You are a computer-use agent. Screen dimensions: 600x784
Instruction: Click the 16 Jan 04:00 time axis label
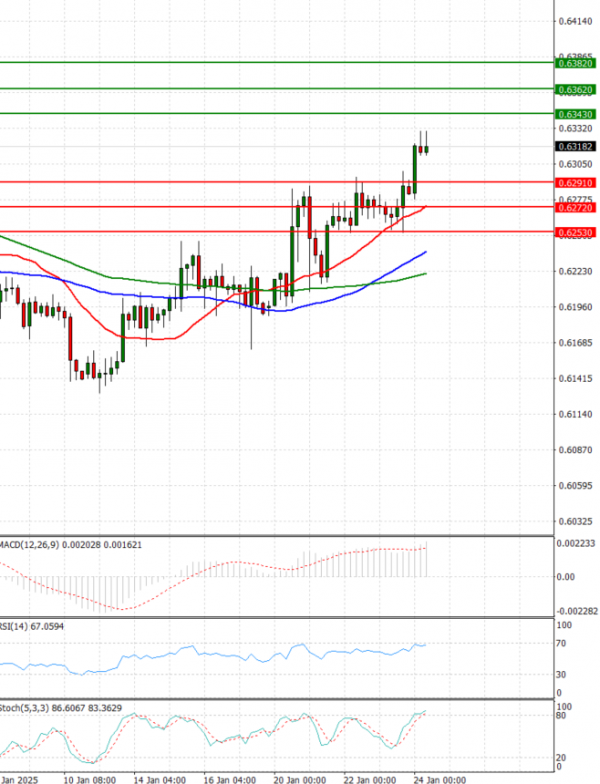pos(230,780)
